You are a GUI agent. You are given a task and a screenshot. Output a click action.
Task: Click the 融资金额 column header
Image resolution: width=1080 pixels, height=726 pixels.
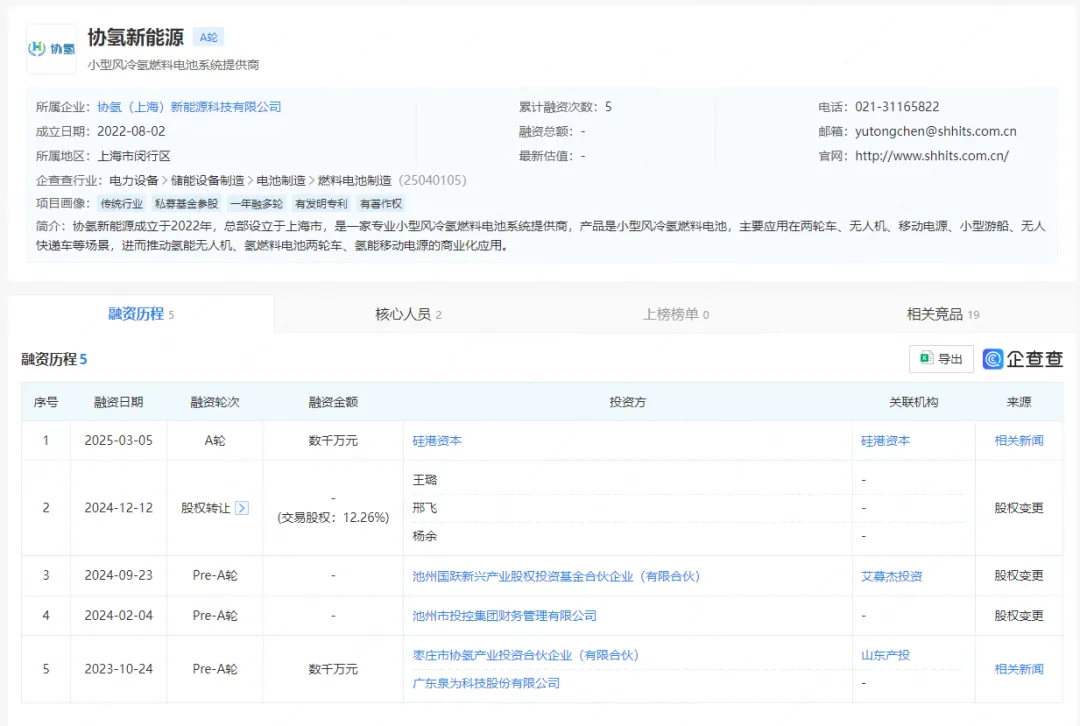(x=333, y=402)
